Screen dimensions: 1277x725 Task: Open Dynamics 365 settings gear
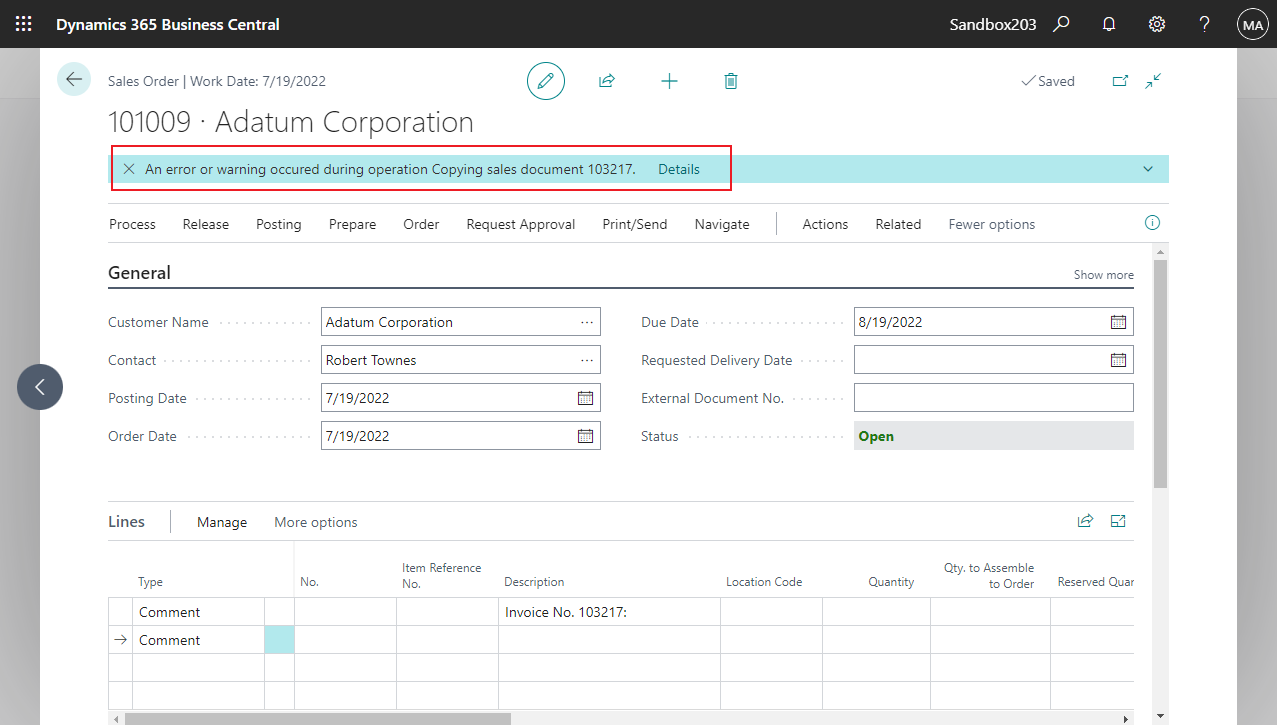[x=1156, y=23]
